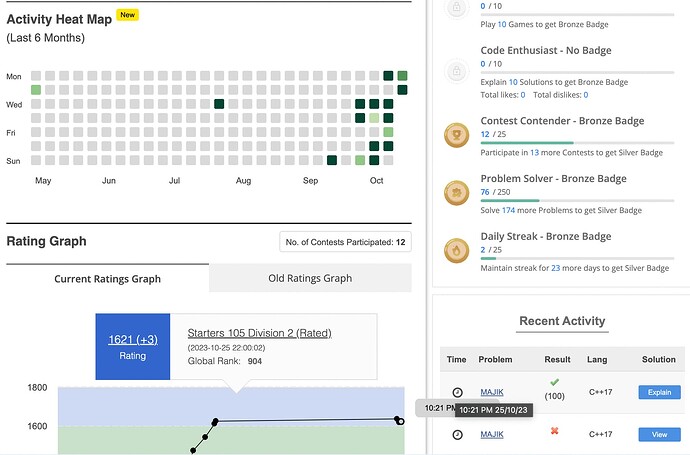Open the Starters 105 Division 2 (Rated) link
Viewport: 690px width, 455px height.
(x=260, y=333)
